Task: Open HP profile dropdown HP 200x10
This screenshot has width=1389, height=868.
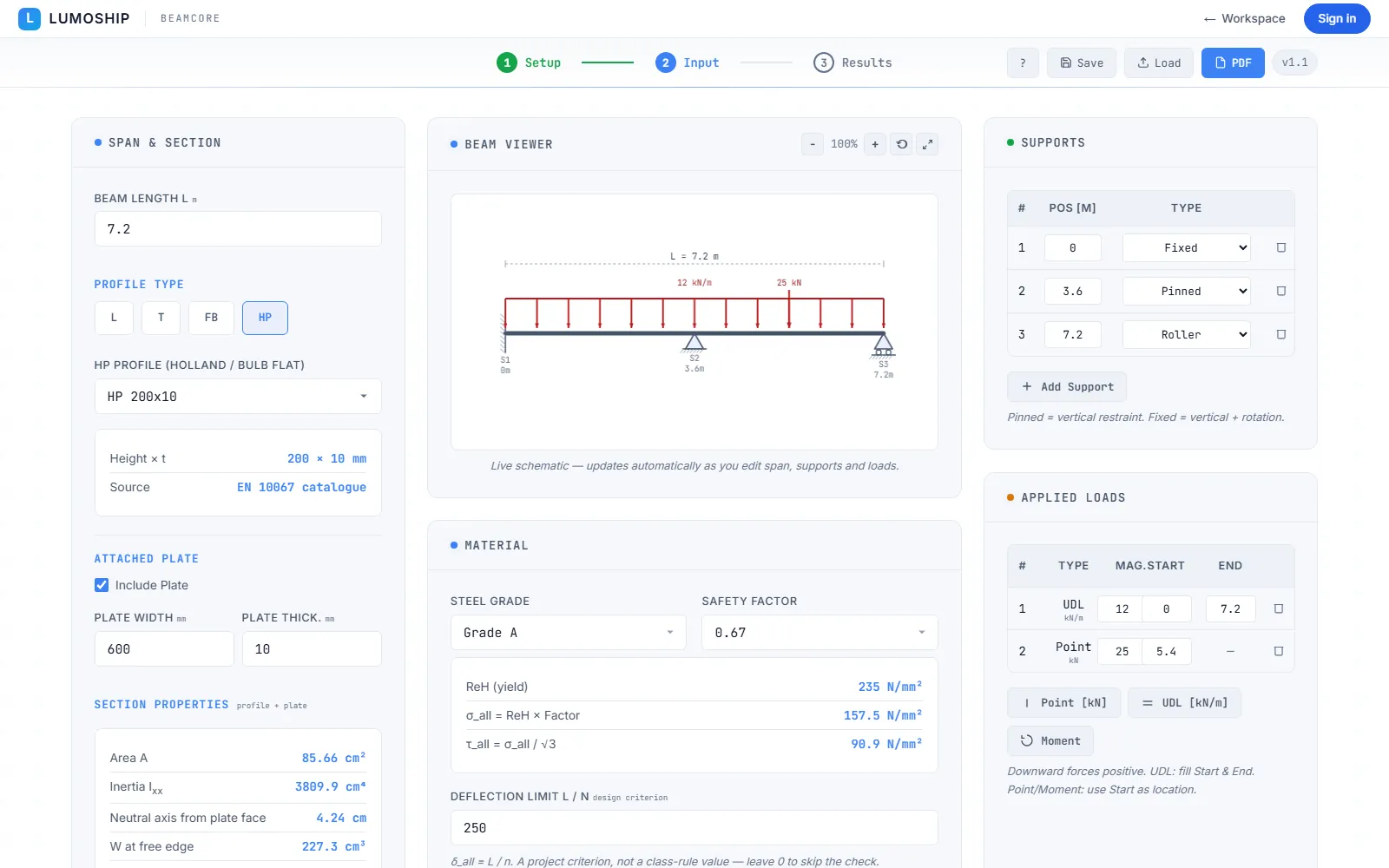Action: (238, 397)
